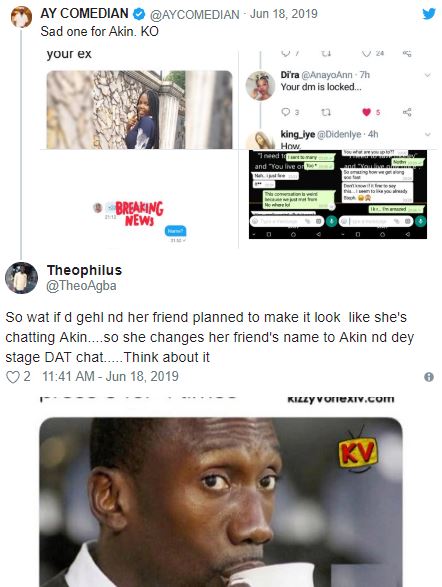The width and height of the screenshot is (442, 587).
Task: Open the photo of woman by stone wall
Action: (x=139, y=110)
